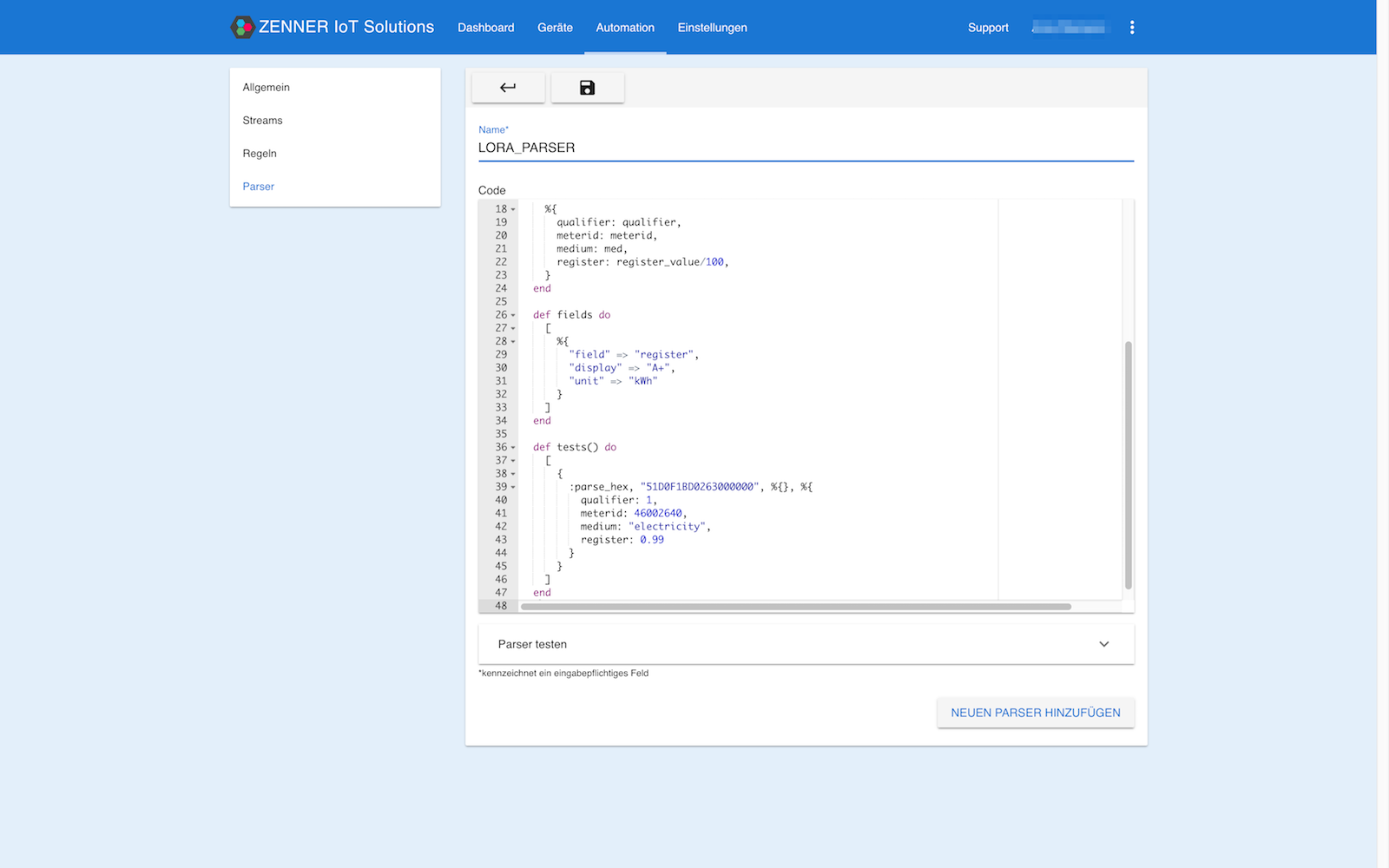Click the end keyword on line 47

542,593
